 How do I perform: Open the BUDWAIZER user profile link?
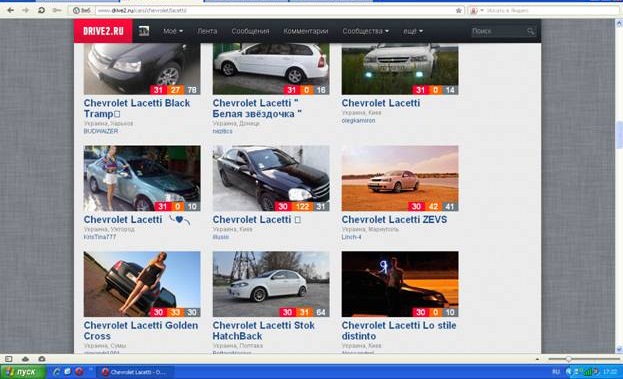coord(101,131)
